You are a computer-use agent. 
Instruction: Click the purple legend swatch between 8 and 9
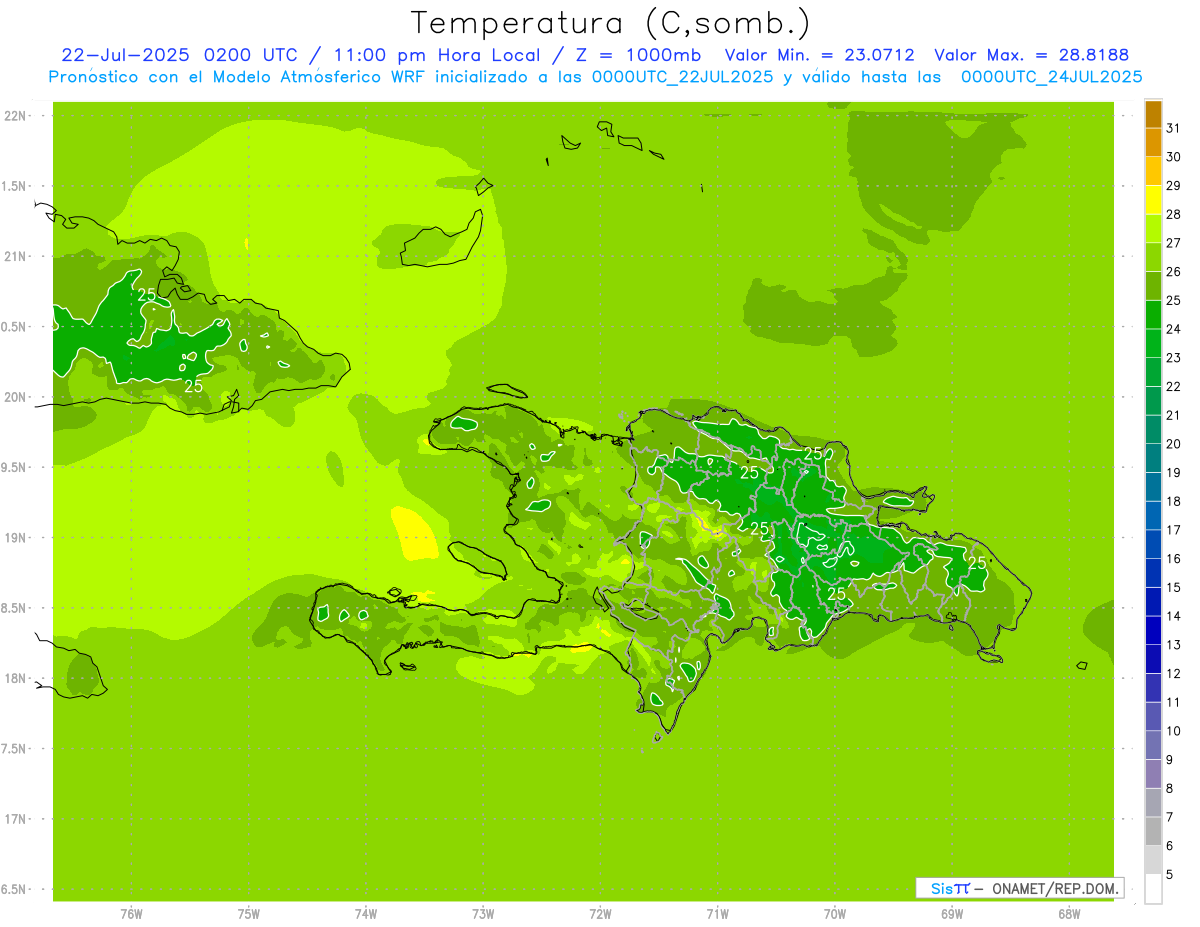(x=1153, y=774)
